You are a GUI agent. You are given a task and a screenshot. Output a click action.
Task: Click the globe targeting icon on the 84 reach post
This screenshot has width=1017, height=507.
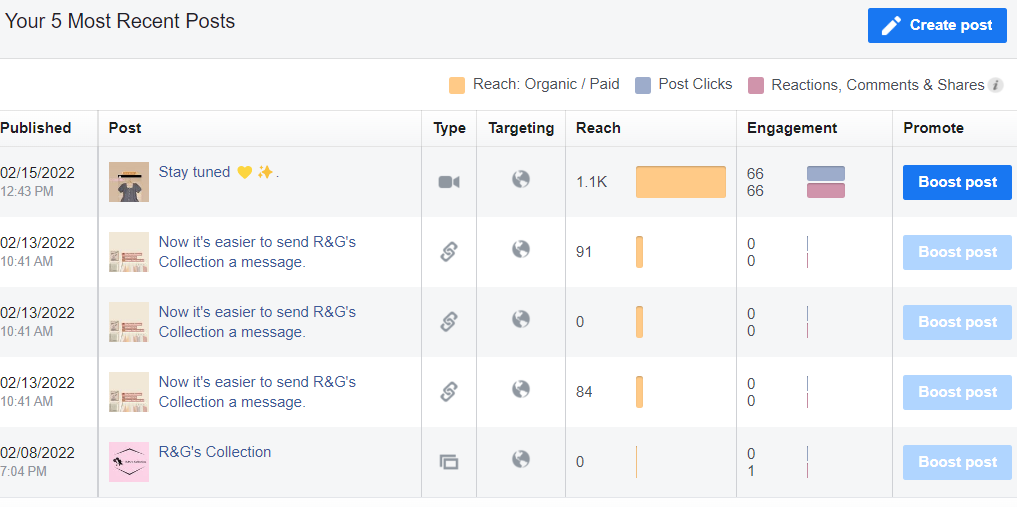coord(520,390)
